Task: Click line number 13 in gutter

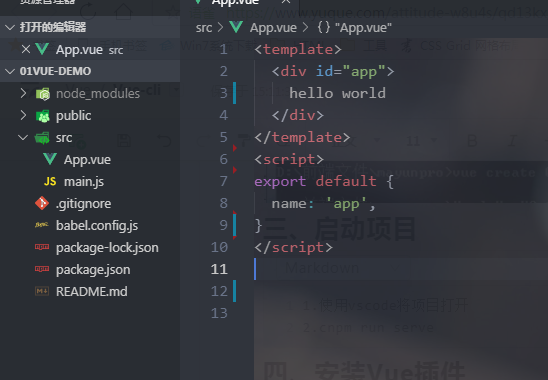Action: pyautogui.click(x=219, y=313)
